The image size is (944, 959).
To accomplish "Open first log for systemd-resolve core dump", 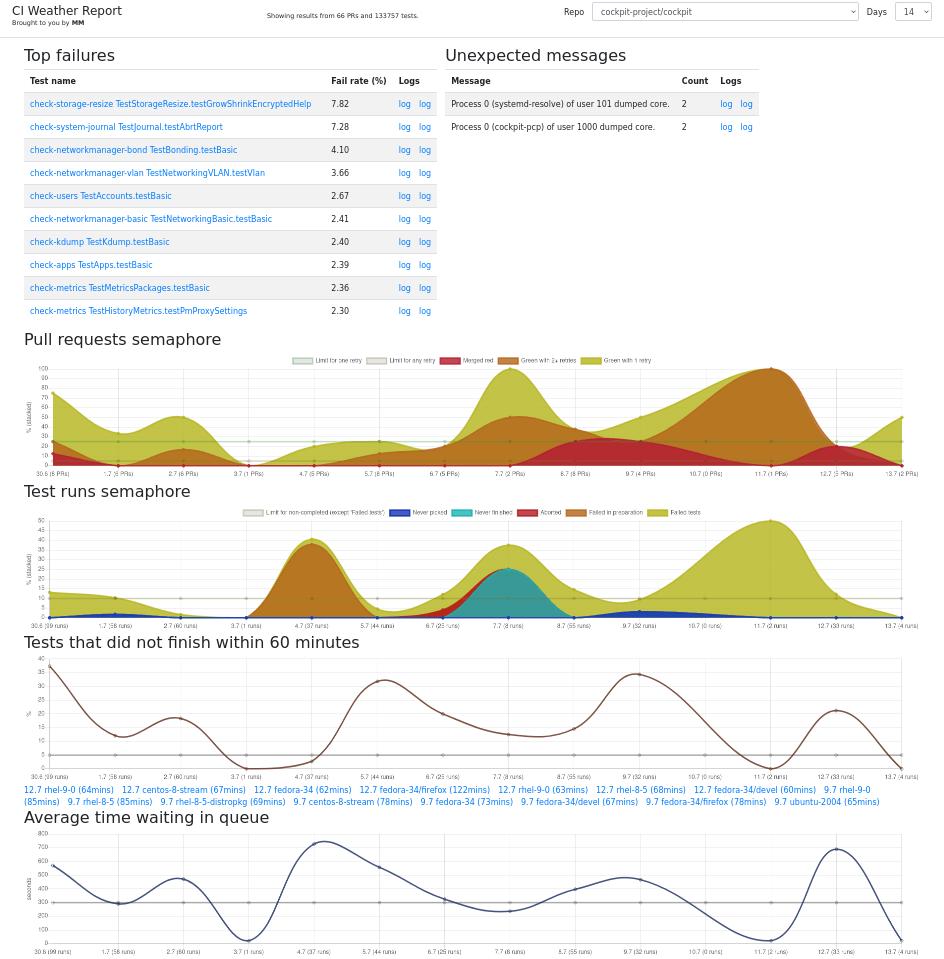I will (x=726, y=104).
